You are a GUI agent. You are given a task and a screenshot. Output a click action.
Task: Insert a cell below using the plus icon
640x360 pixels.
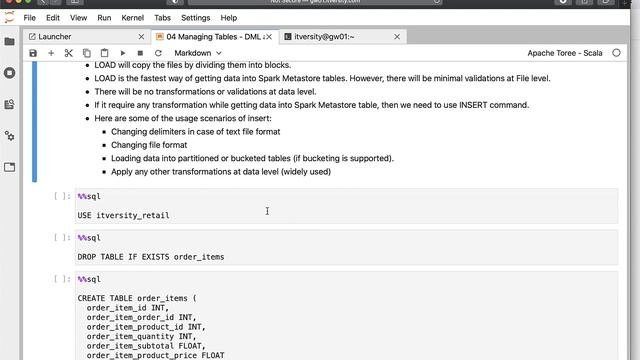[x=51, y=53]
